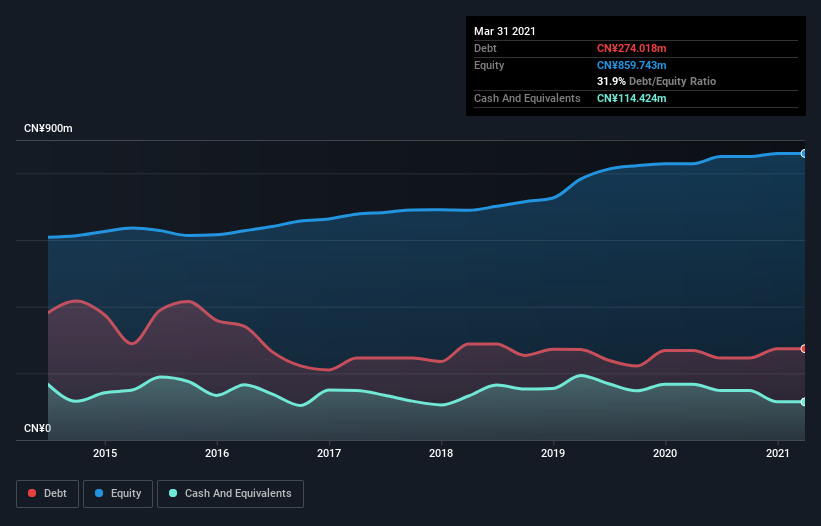Click the Mar 31 2021 tooltip date
This screenshot has height=526, width=821.
[505, 31]
